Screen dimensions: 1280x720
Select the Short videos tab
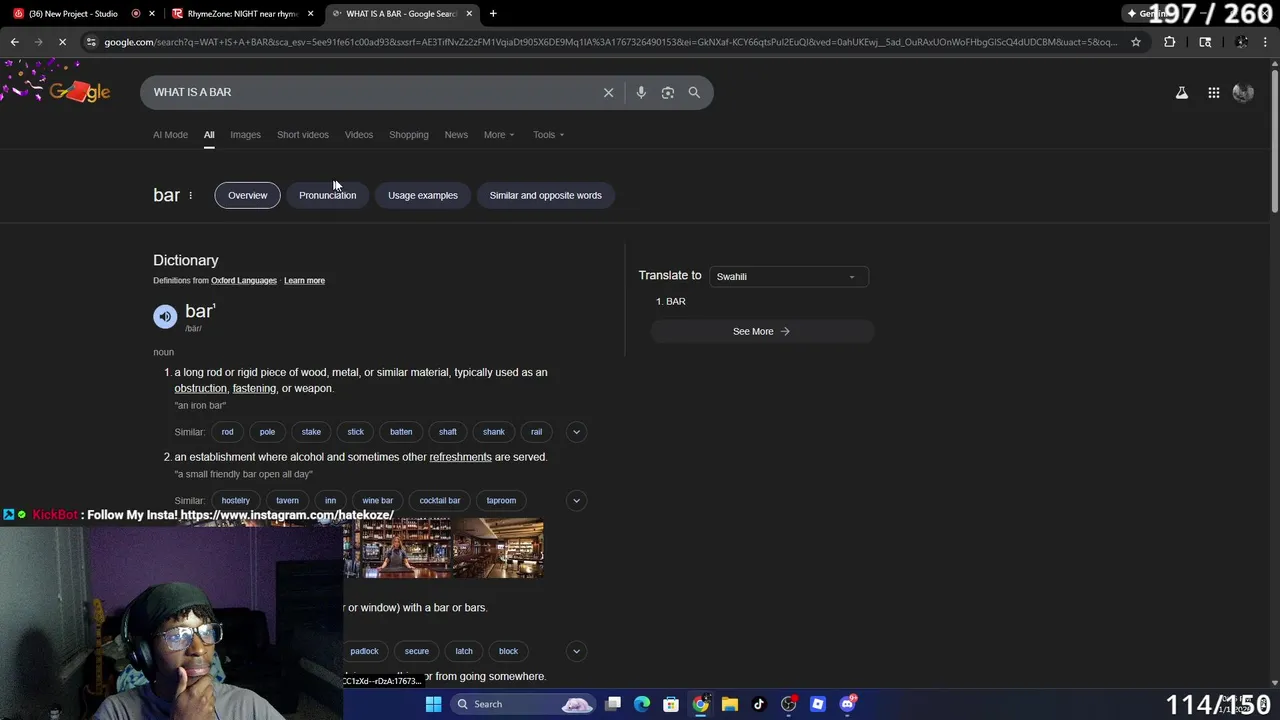pyautogui.click(x=303, y=135)
